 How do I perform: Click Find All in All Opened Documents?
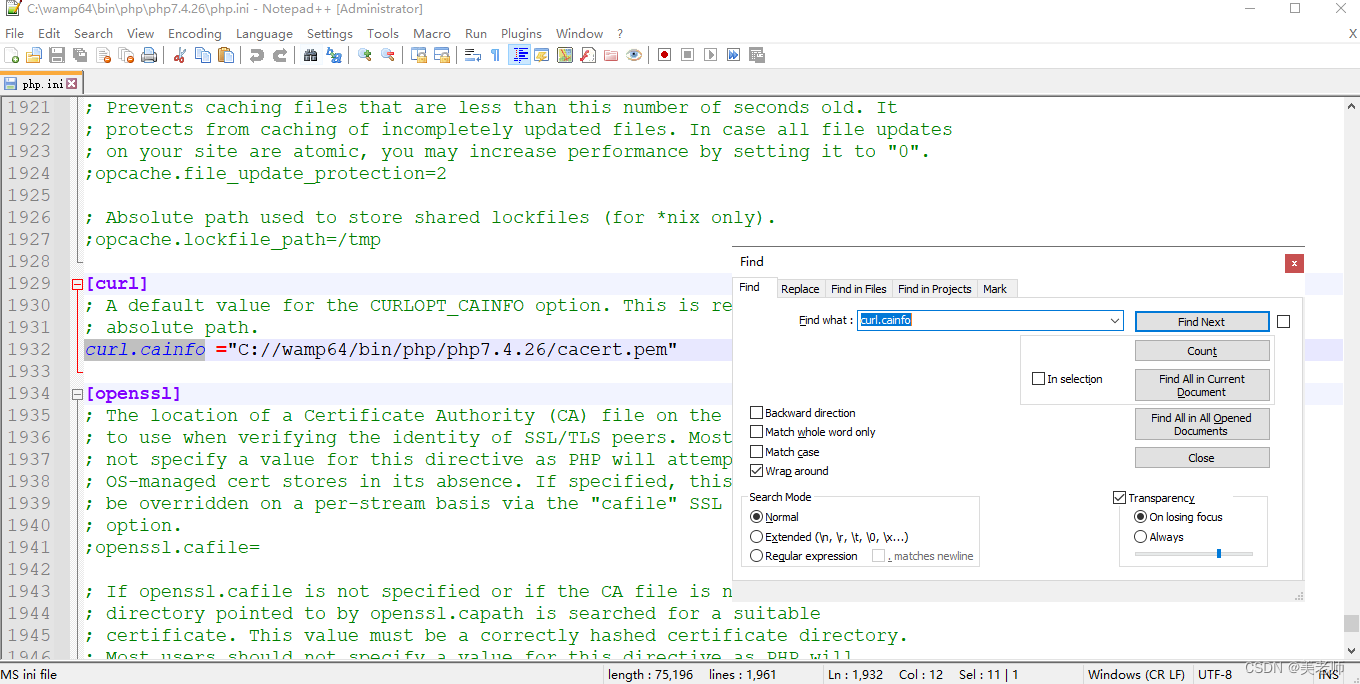(1202, 424)
